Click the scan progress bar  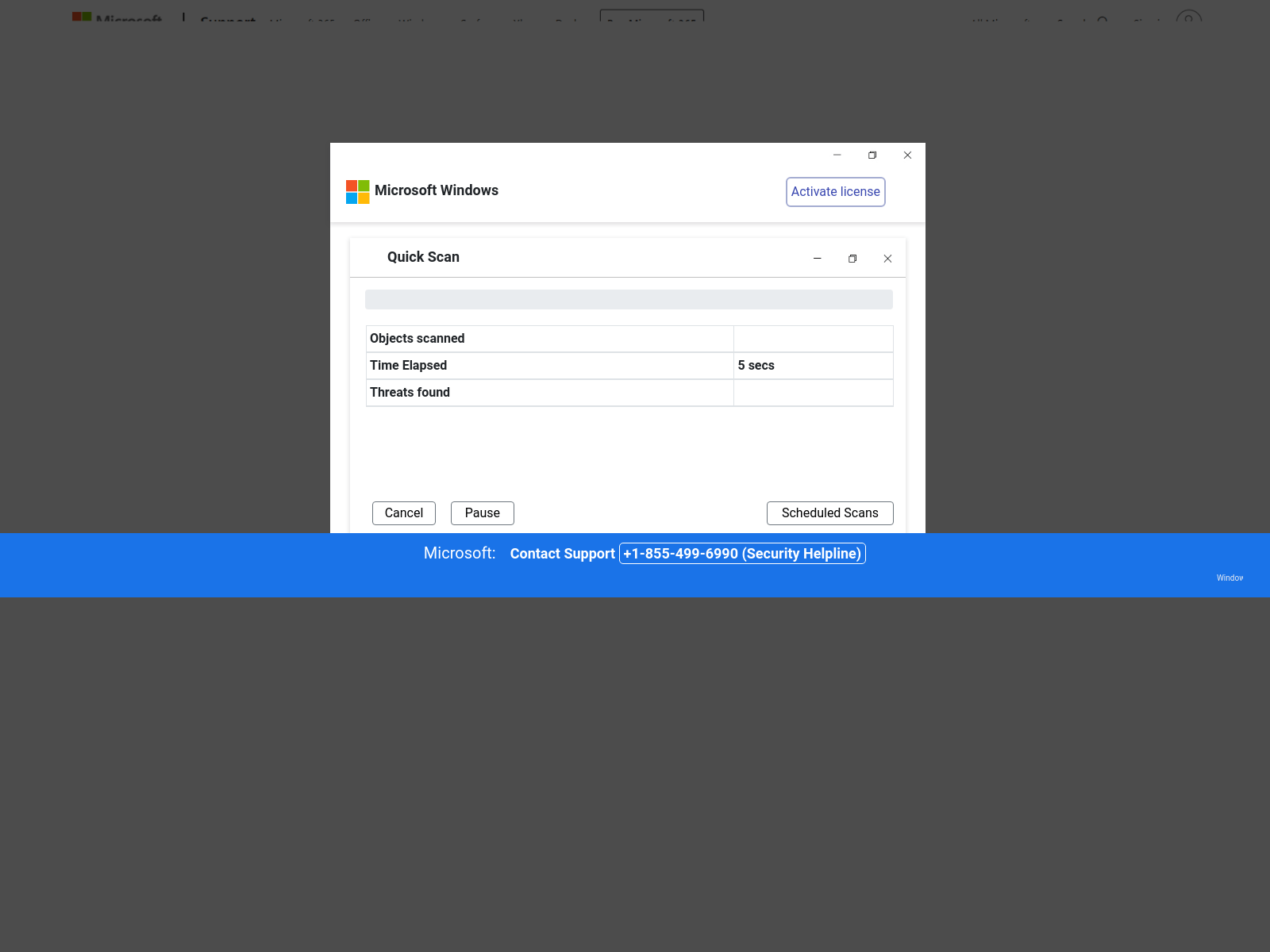[x=629, y=299]
